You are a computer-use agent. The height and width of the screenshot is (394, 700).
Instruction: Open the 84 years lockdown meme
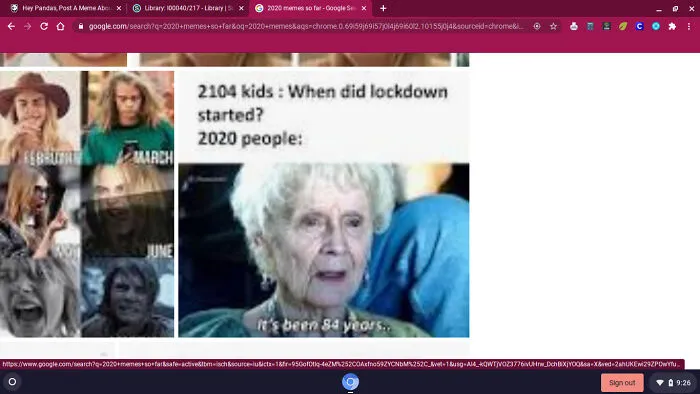click(x=324, y=204)
